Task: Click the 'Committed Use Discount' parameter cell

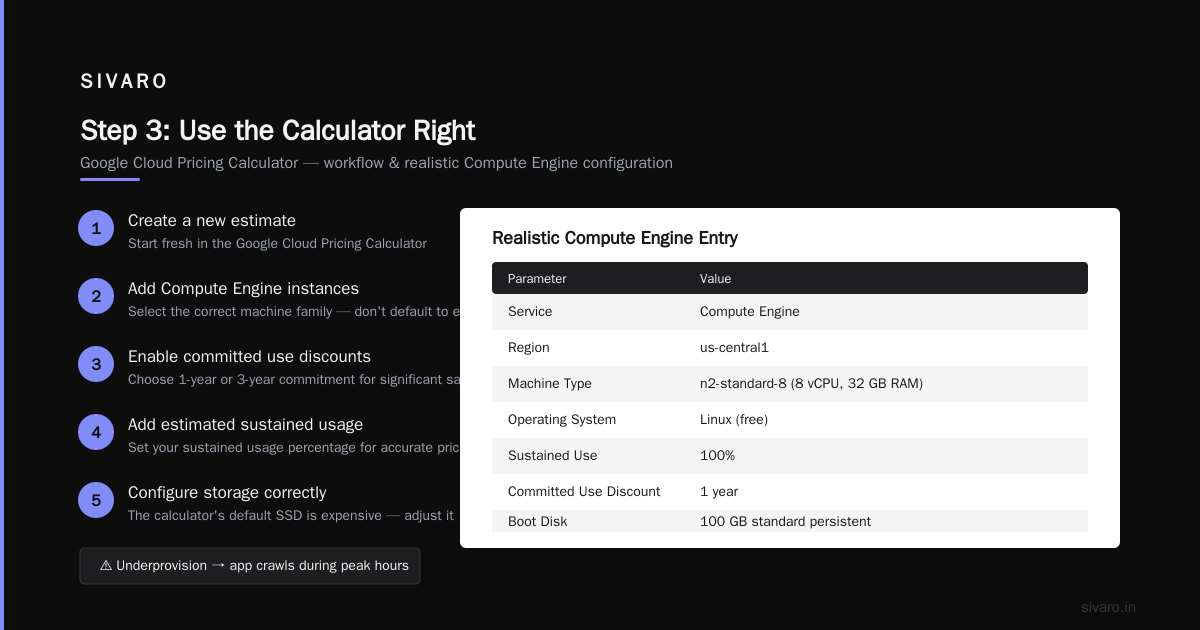Action: point(584,492)
